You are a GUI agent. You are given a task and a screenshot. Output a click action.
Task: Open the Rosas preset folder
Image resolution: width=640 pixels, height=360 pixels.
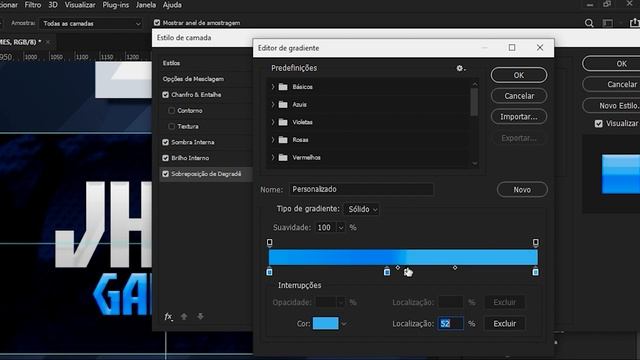[x=300, y=140]
